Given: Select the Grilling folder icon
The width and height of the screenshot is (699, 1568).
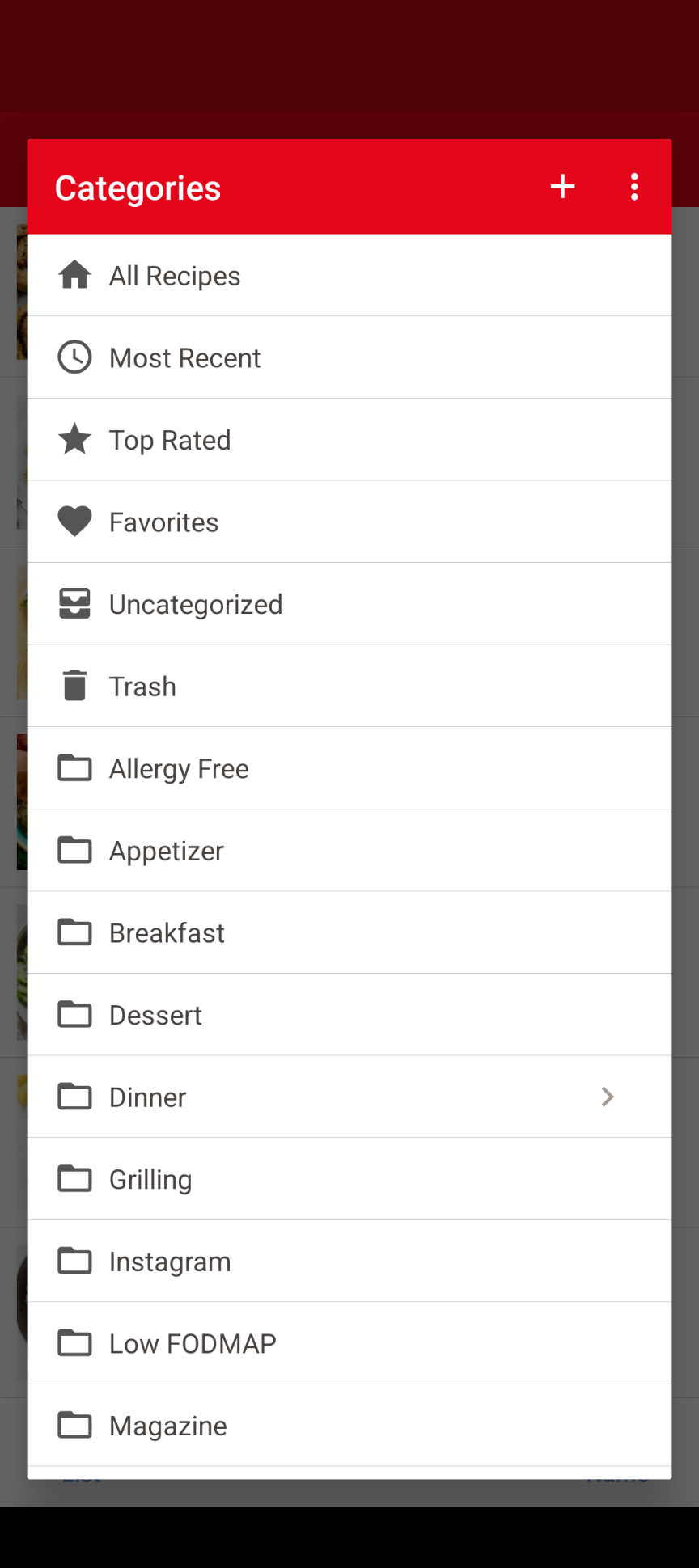Looking at the screenshot, I should point(74,1179).
